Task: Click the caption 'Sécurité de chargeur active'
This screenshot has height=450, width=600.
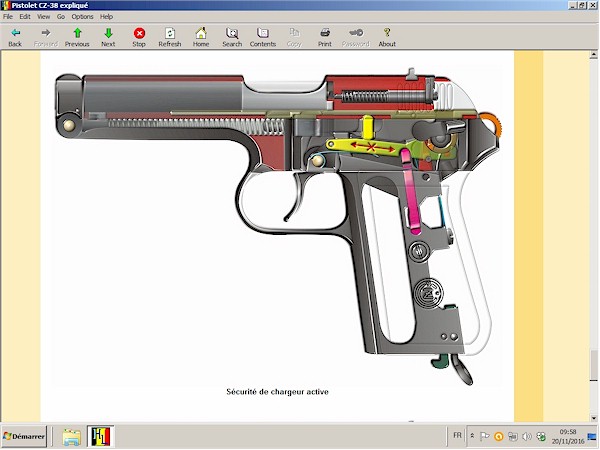Action: tap(277, 391)
